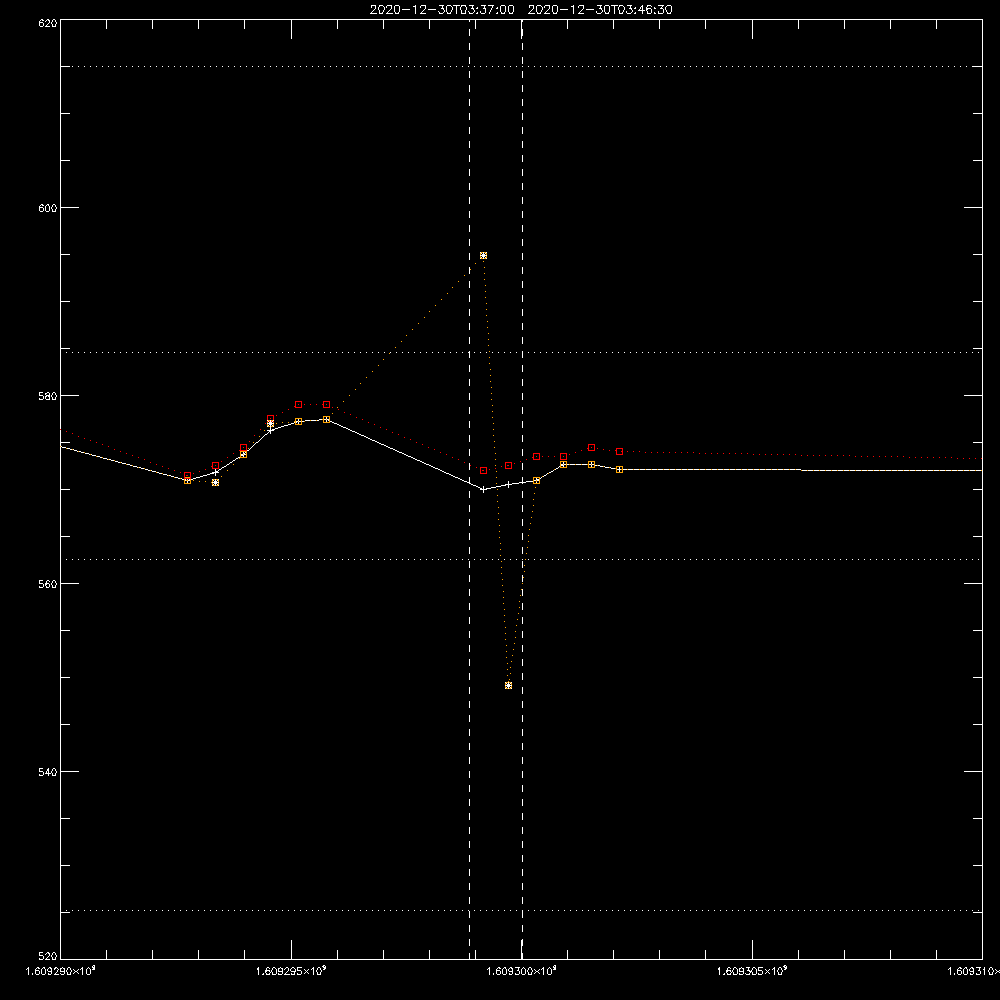The height and width of the screenshot is (1000, 1000).
Task: Click the 1.609300×10⁹ x-axis label
Action: 522,971
